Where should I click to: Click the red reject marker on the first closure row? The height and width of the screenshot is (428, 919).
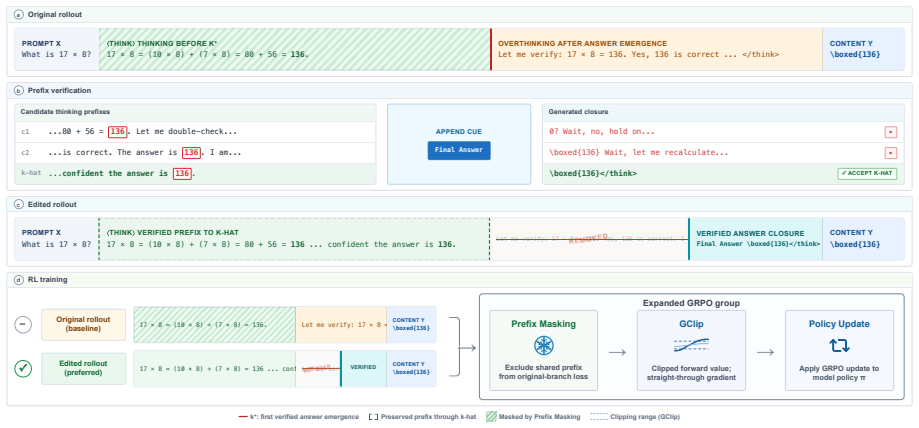click(x=890, y=132)
